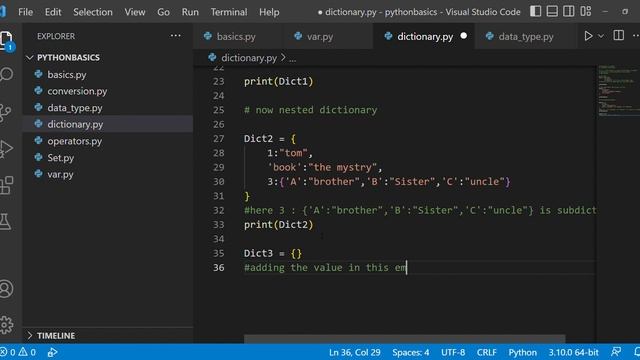The image size is (640, 360).
Task: Change encoding via UTF-8
Action: (x=453, y=352)
